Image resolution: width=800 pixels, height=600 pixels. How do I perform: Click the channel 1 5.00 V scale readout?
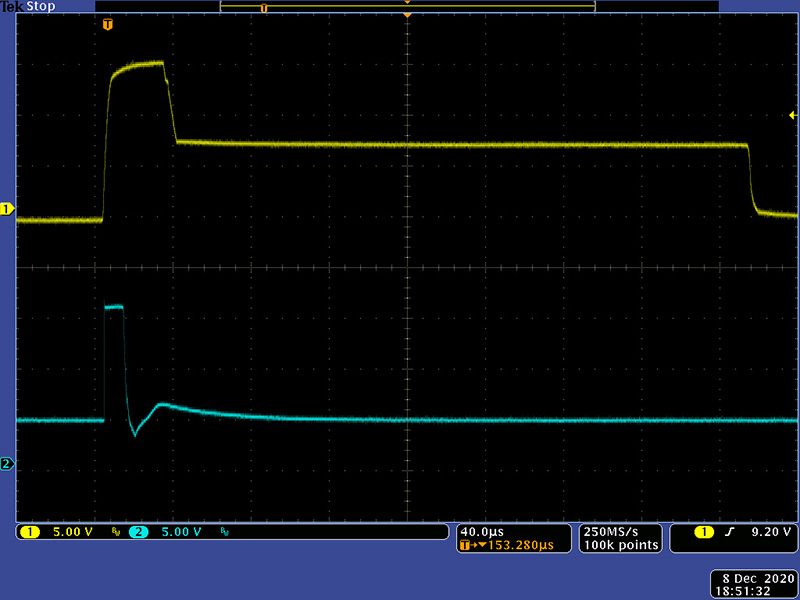click(72, 532)
